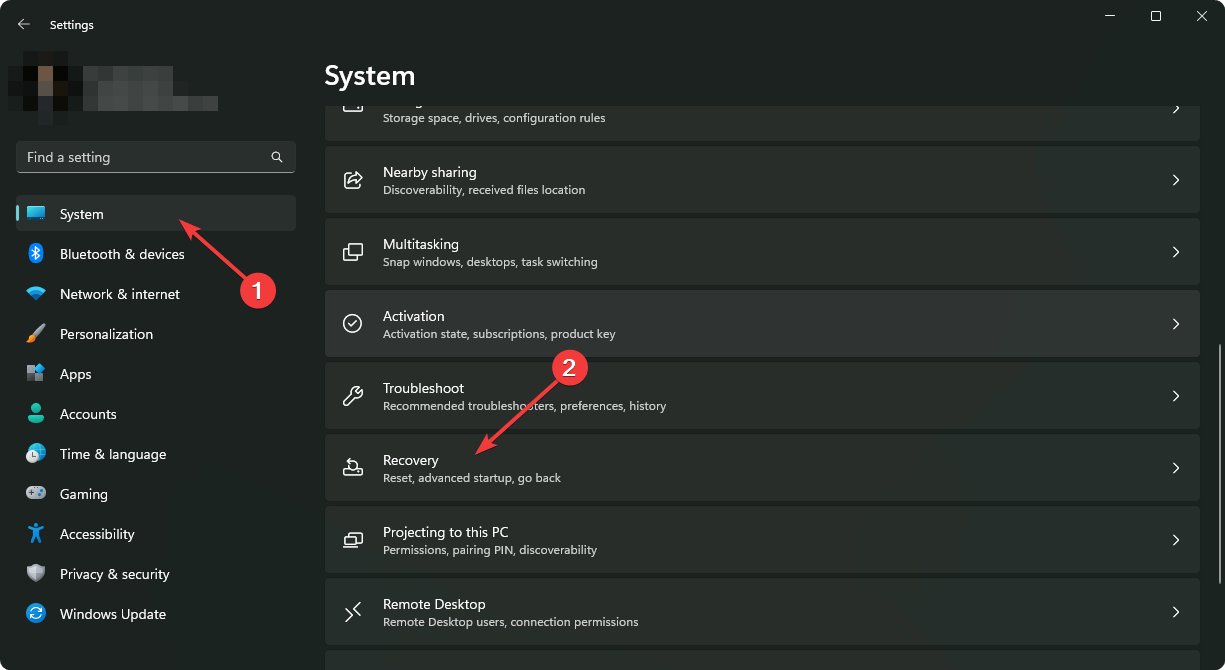The width and height of the screenshot is (1225, 670).
Task: Click the Network & internet wifi icon
Action: click(x=36, y=294)
